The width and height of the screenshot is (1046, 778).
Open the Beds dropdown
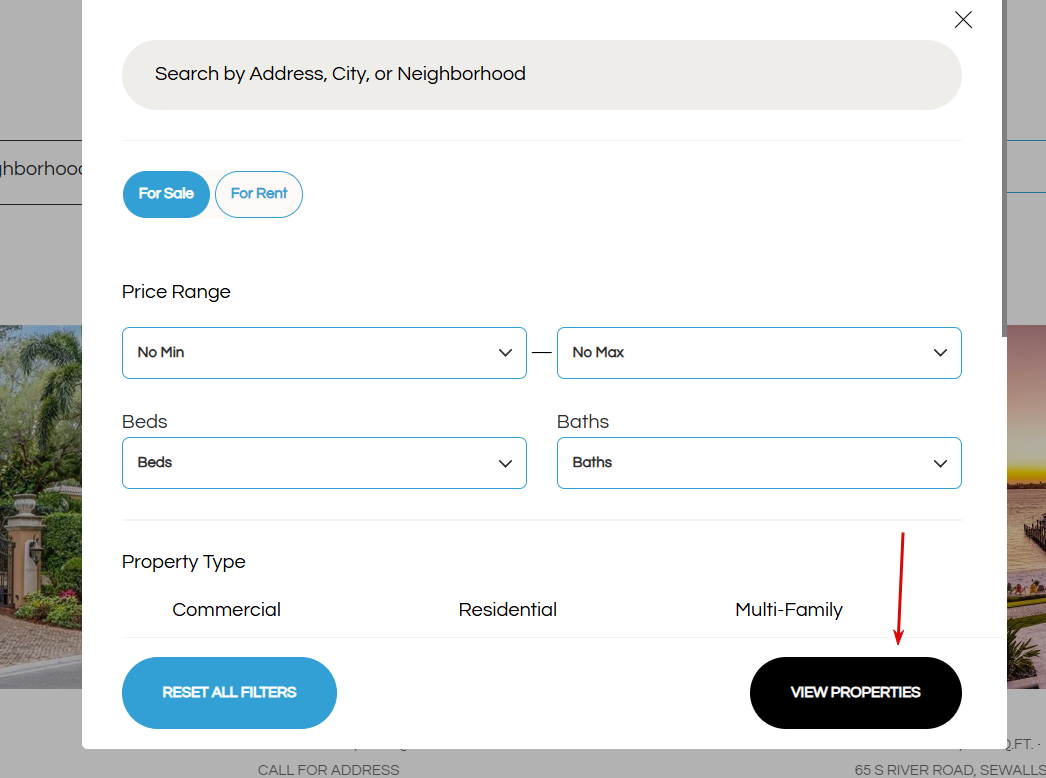324,463
